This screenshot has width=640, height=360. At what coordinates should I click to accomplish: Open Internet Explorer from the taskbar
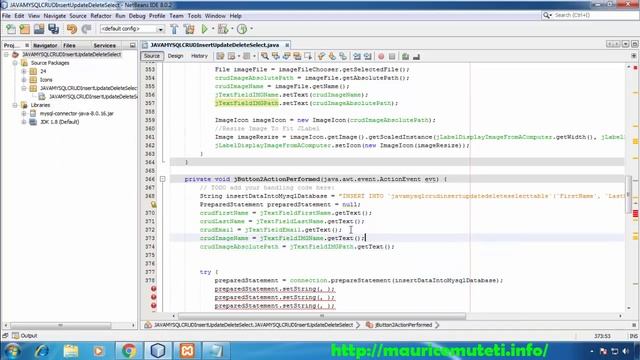click(42, 351)
